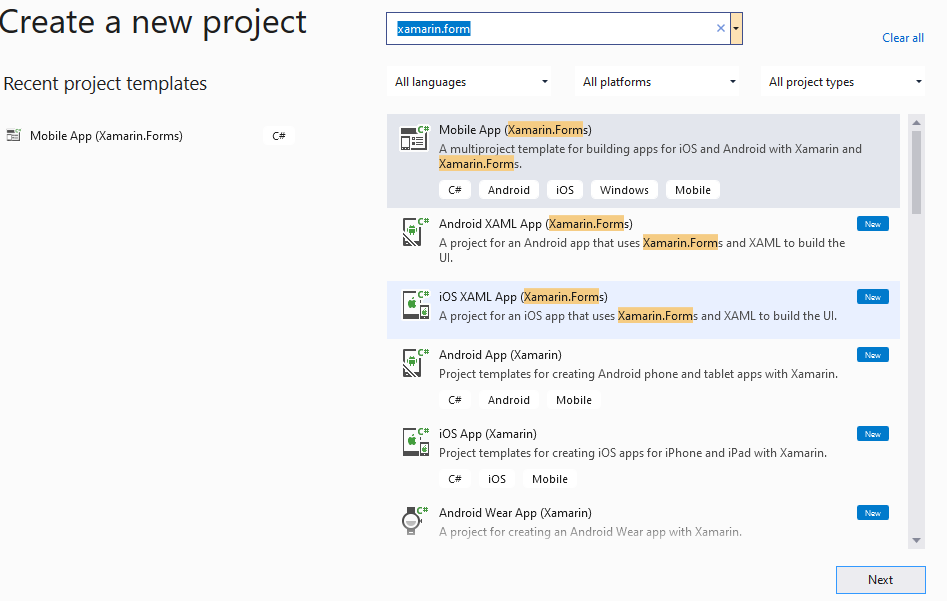Click the Android App (Xamarin) template icon
This screenshot has width=947, height=601.
[x=415, y=363]
